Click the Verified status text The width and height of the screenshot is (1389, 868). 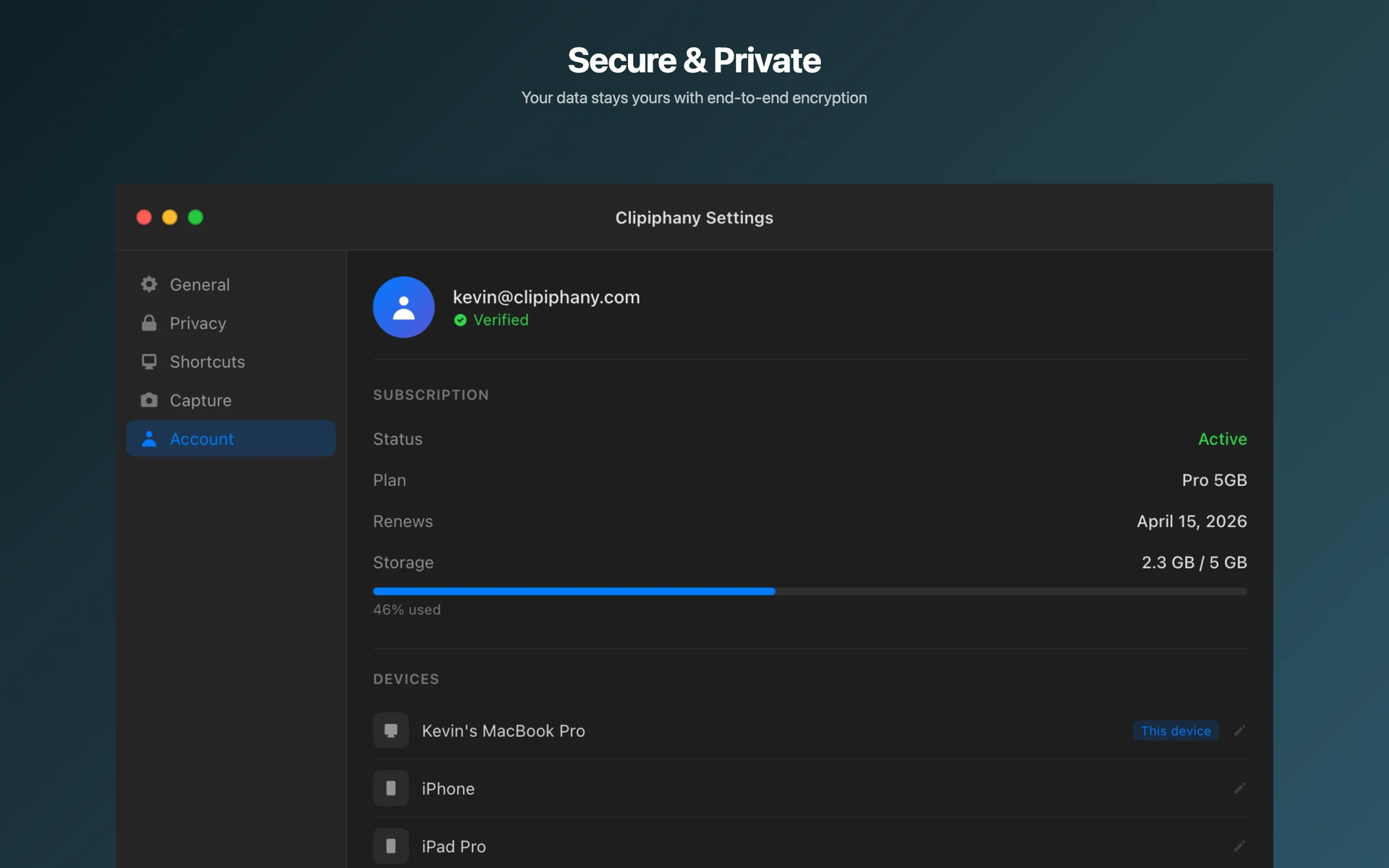[x=501, y=320]
